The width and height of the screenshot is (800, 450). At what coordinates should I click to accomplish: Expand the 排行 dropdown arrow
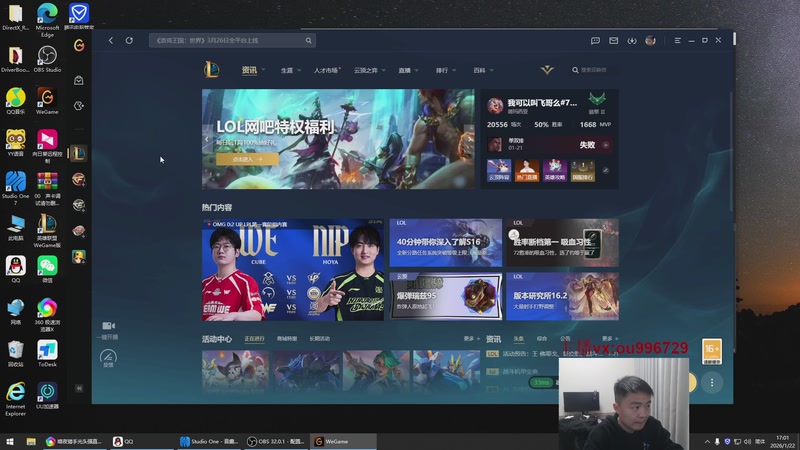click(x=454, y=70)
